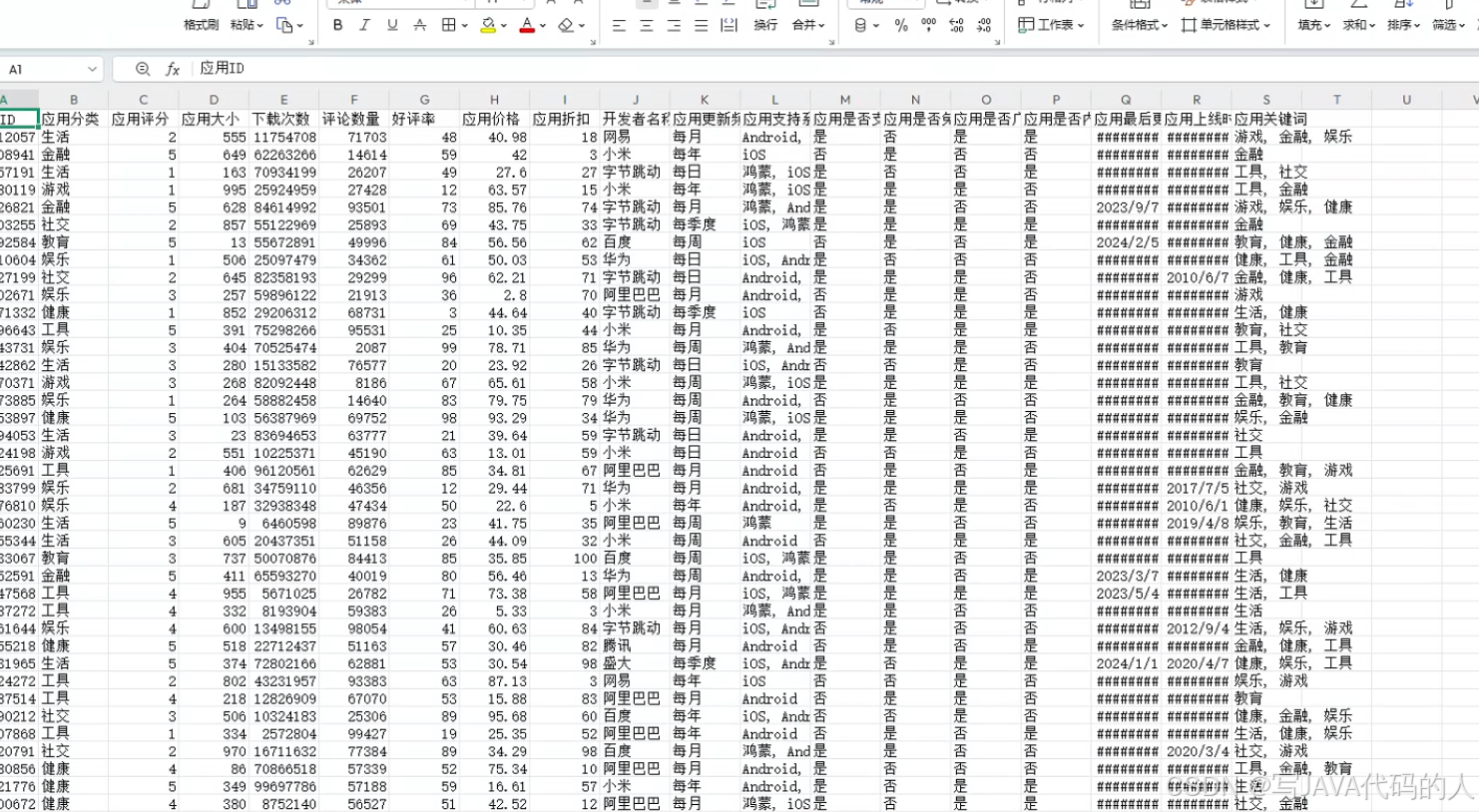Select column B header
Image resolution: width=1479 pixels, height=812 pixels.
pyautogui.click(x=74, y=100)
